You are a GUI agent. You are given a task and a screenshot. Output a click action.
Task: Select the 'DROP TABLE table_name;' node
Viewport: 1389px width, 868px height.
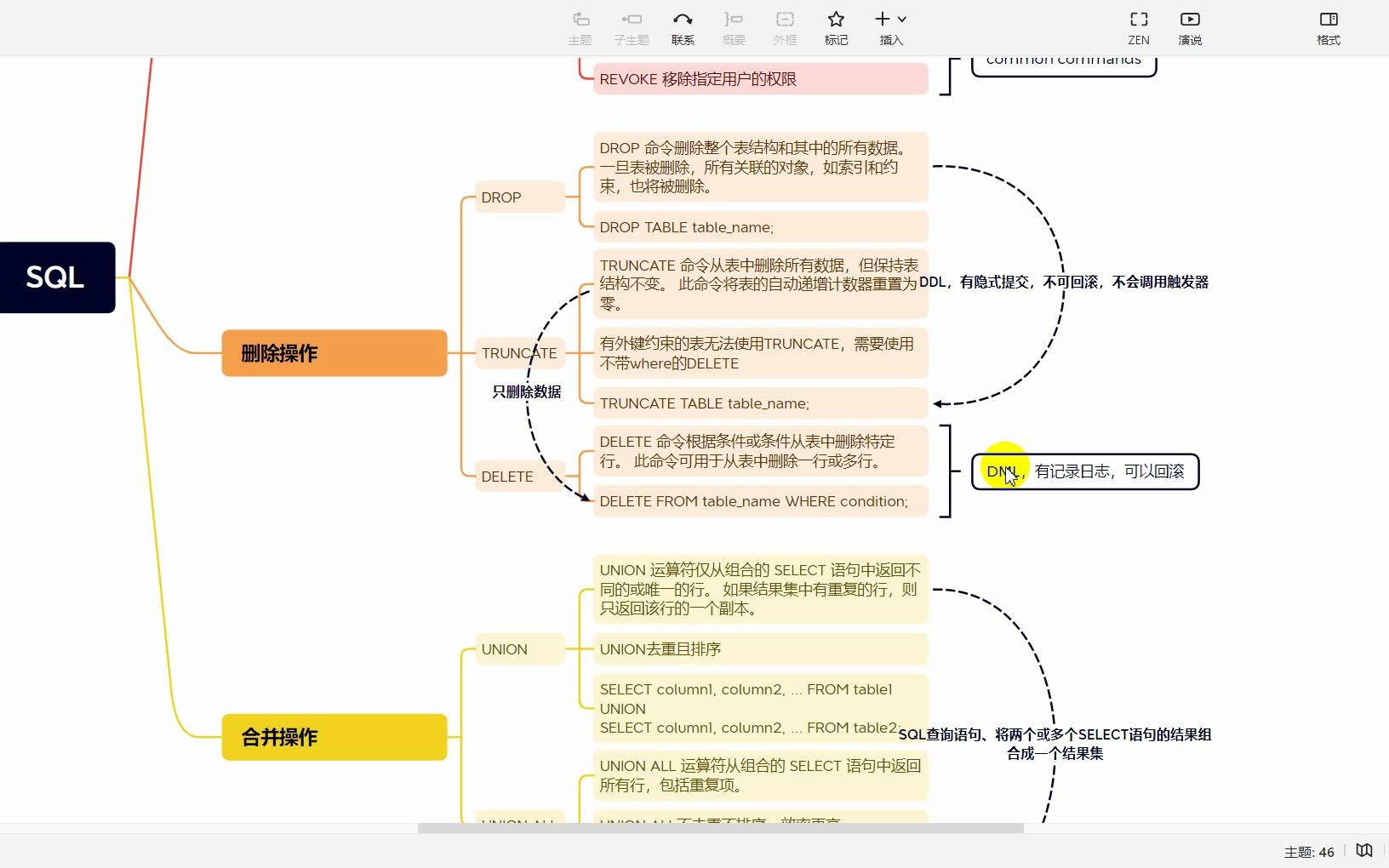[761, 227]
